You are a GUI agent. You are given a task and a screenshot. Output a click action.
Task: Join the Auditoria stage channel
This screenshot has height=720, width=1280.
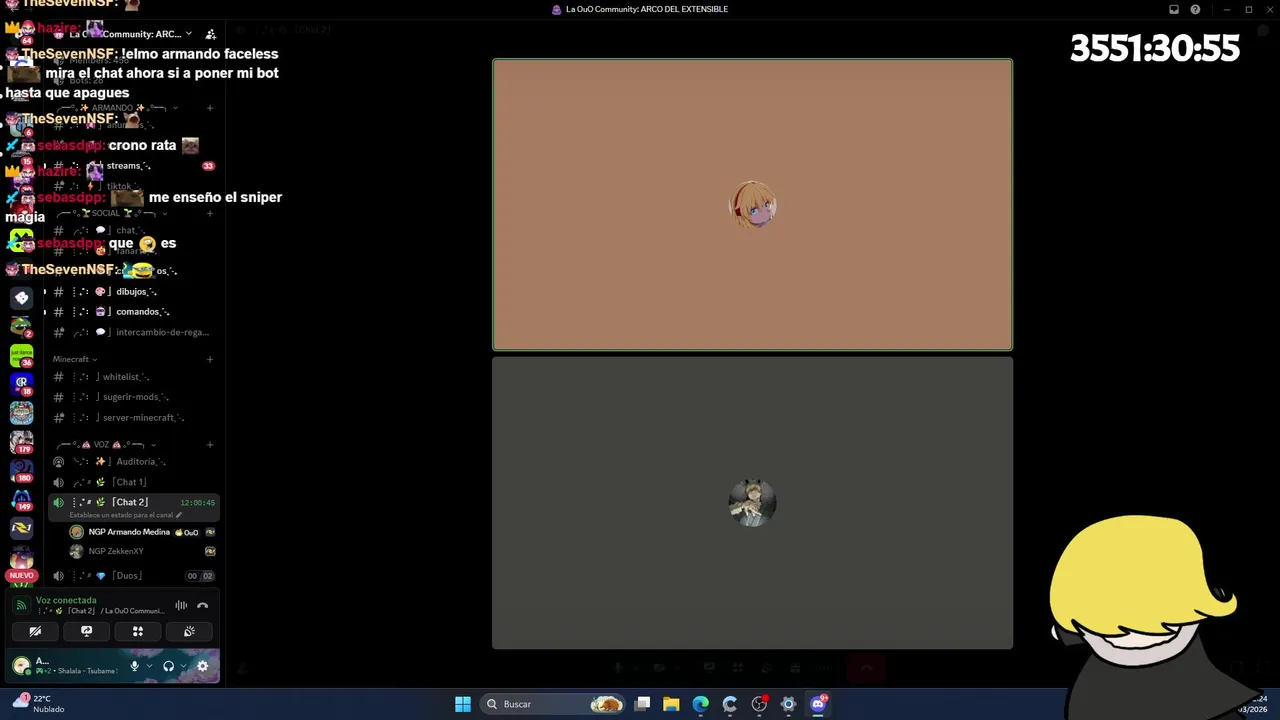pyautogui.click(x=133, y=461)
